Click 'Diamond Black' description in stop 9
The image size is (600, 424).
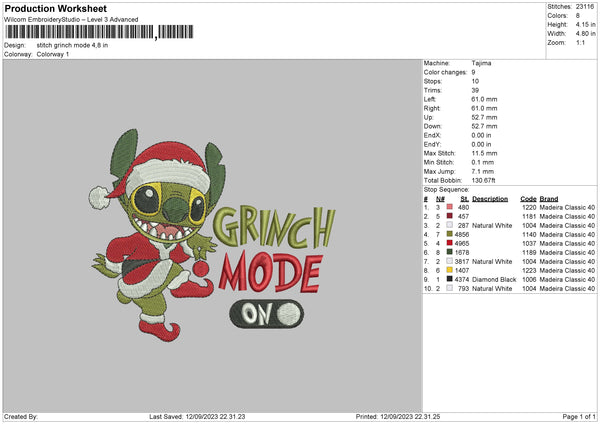pos(494,279)
